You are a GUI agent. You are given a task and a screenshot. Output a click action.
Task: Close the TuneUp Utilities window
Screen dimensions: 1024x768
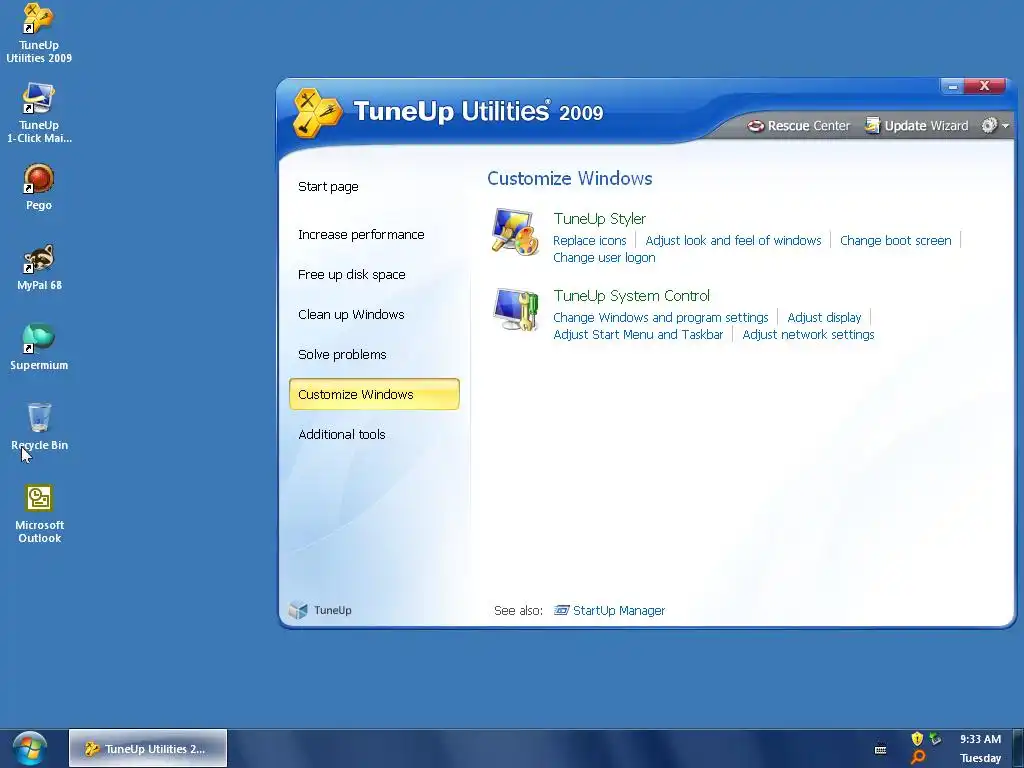[984, 86]
